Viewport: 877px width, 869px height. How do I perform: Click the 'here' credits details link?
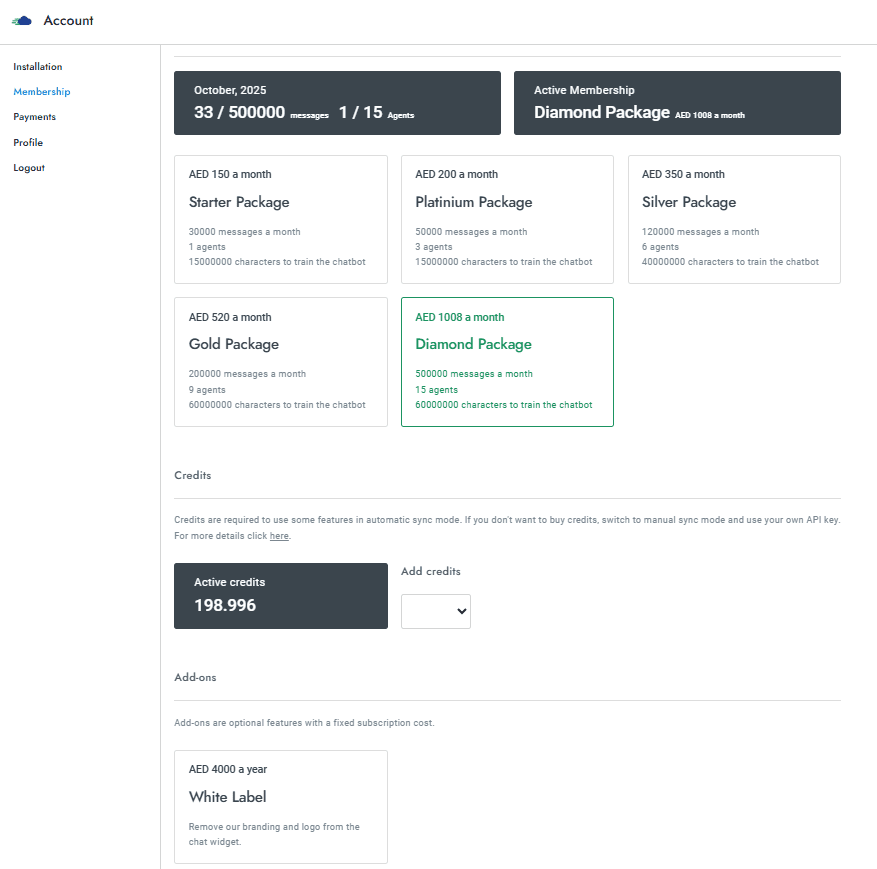tap(279, 537)
